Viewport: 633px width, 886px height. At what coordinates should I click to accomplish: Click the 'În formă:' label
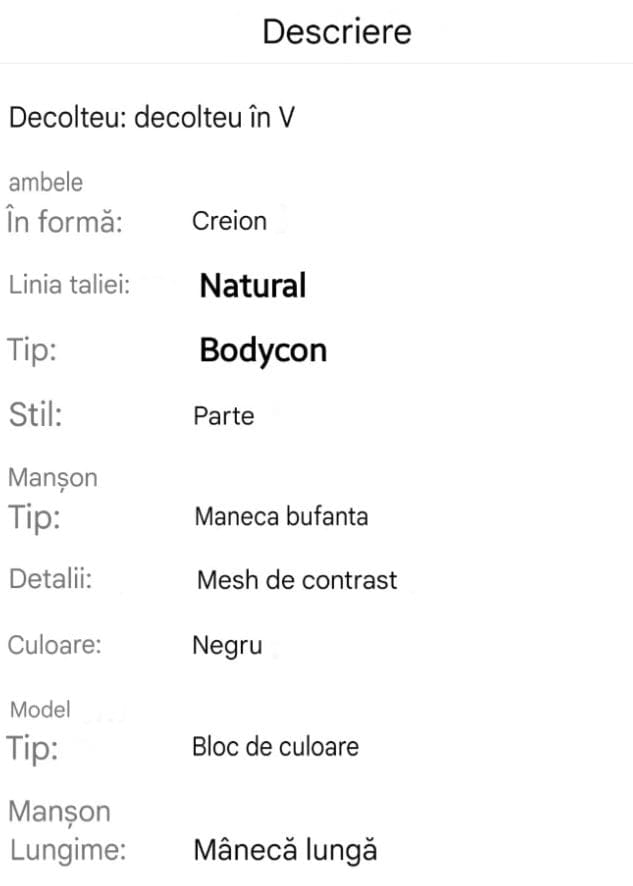point(65,220)
